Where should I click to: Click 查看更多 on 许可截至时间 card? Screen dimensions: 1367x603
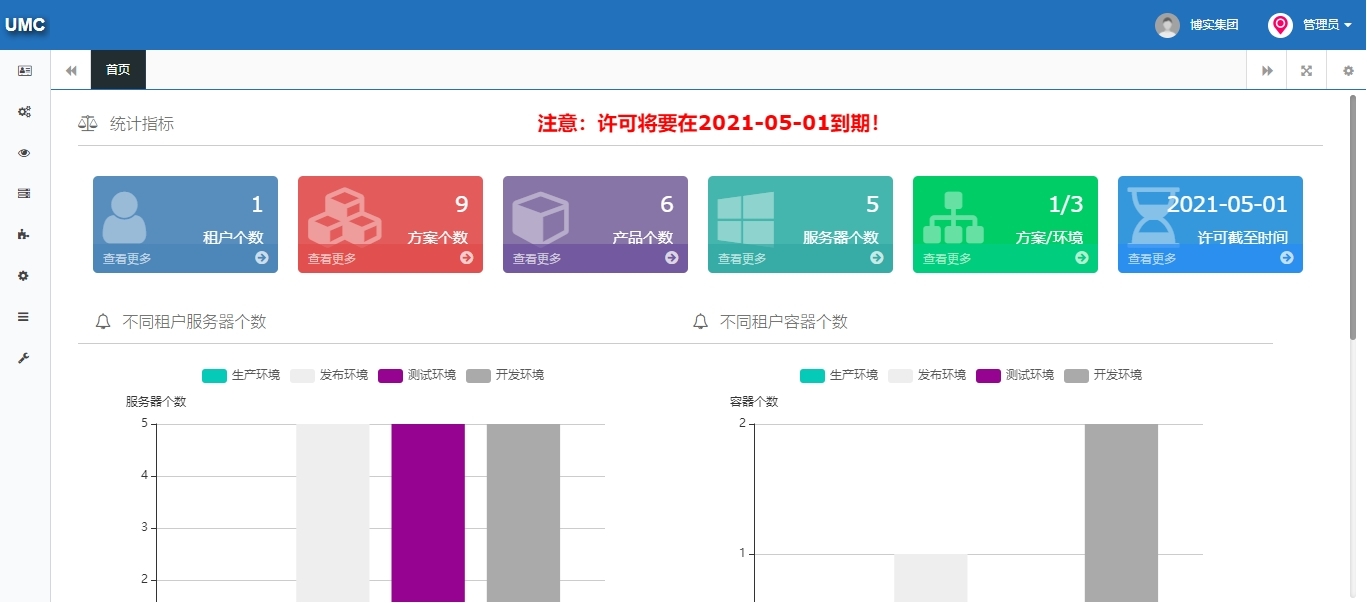pos(1152,258)
